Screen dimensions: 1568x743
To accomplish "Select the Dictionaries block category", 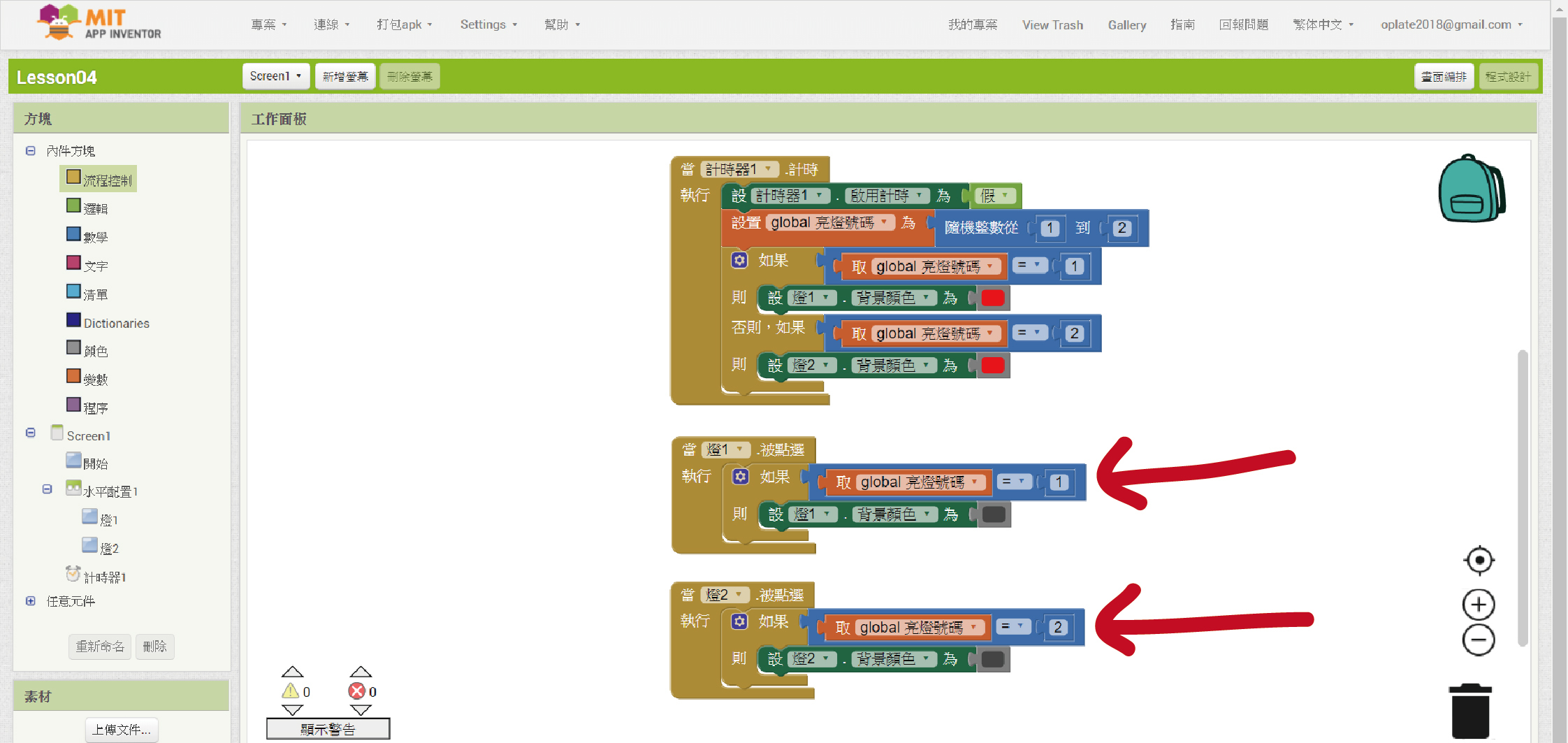I will 108,322.
